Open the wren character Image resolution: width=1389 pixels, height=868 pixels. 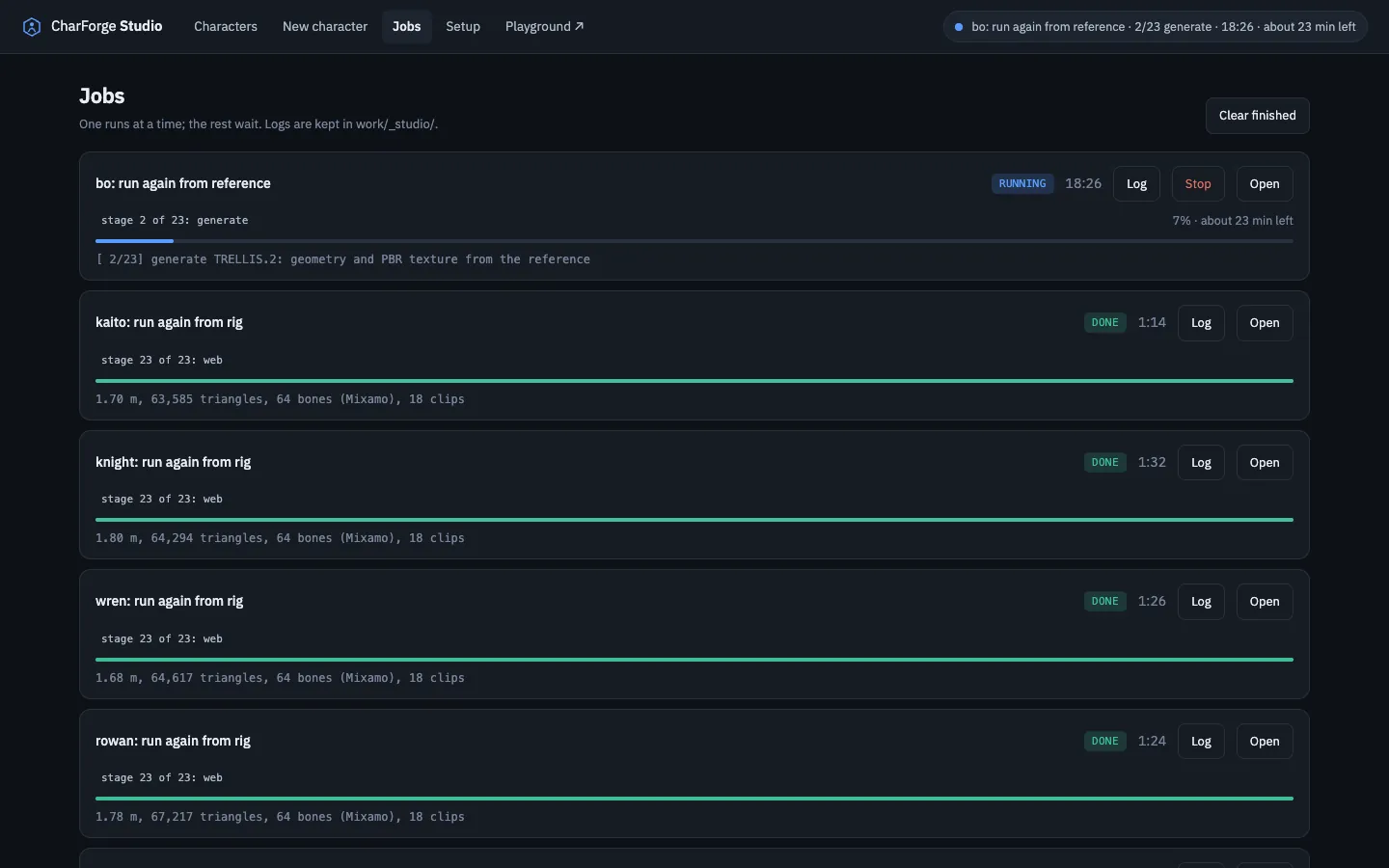coord(1265,602)
